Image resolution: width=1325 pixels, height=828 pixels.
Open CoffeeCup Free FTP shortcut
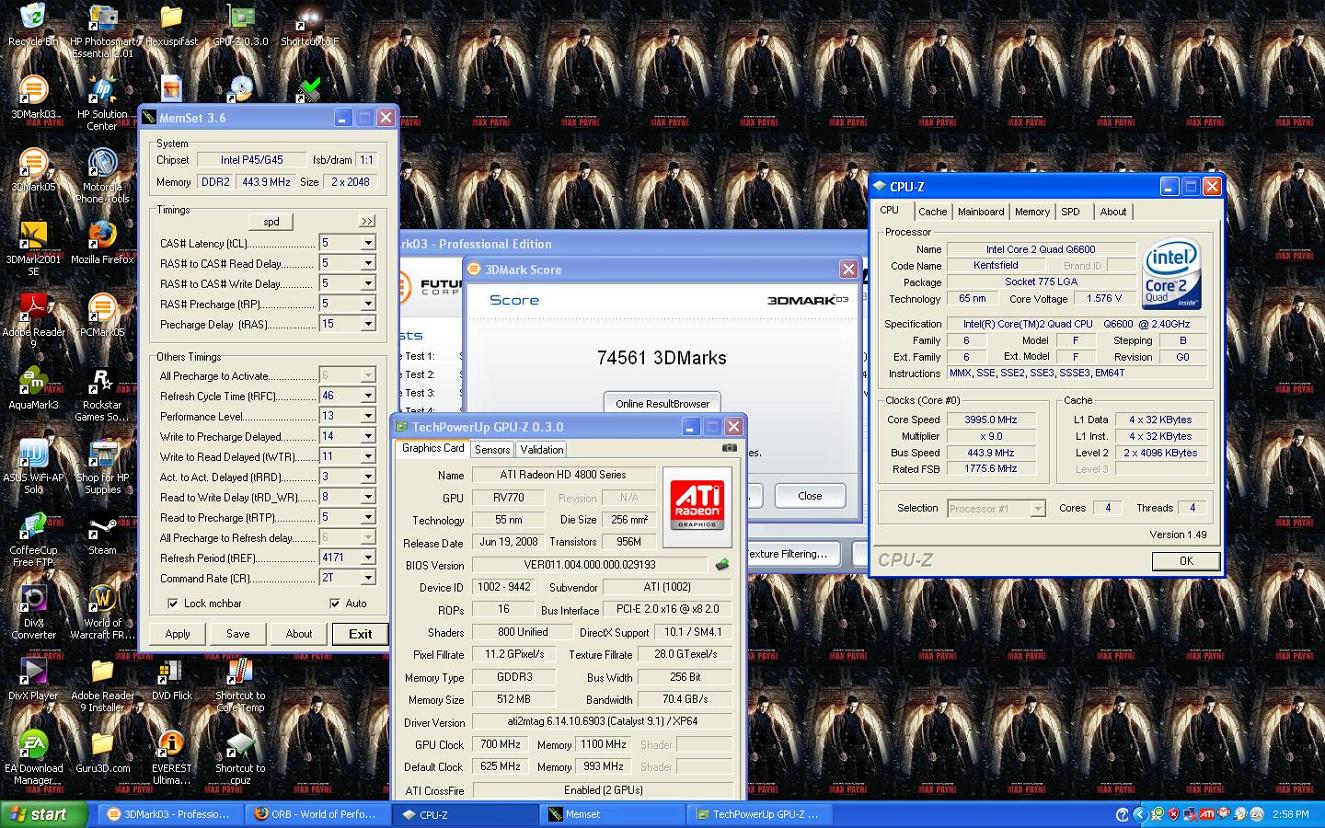33,540
